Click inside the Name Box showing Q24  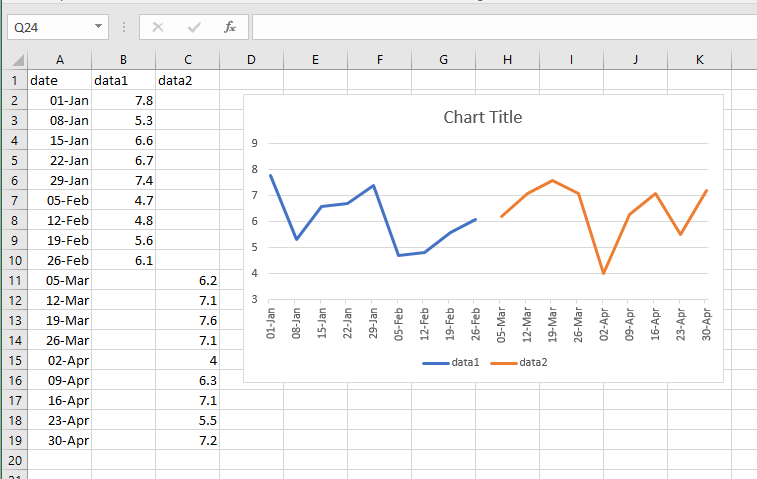tap(51, 27)
